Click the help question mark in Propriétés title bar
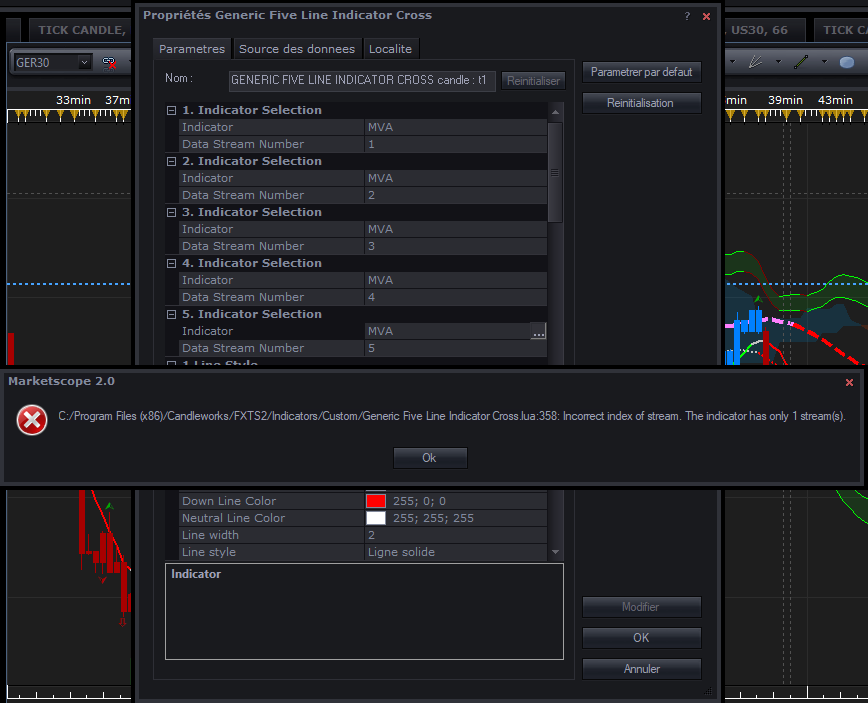 pos(687,16)
